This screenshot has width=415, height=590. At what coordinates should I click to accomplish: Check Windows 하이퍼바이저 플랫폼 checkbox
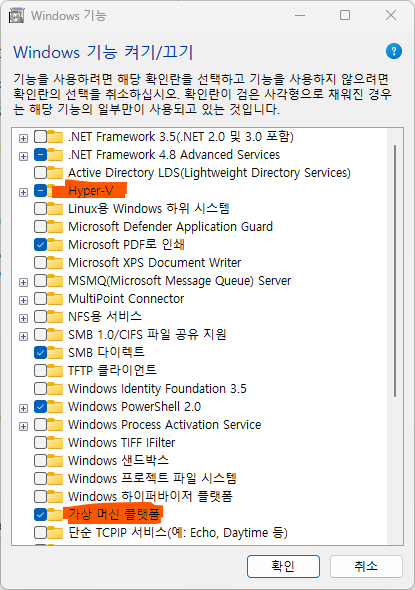tap(40, 496)
